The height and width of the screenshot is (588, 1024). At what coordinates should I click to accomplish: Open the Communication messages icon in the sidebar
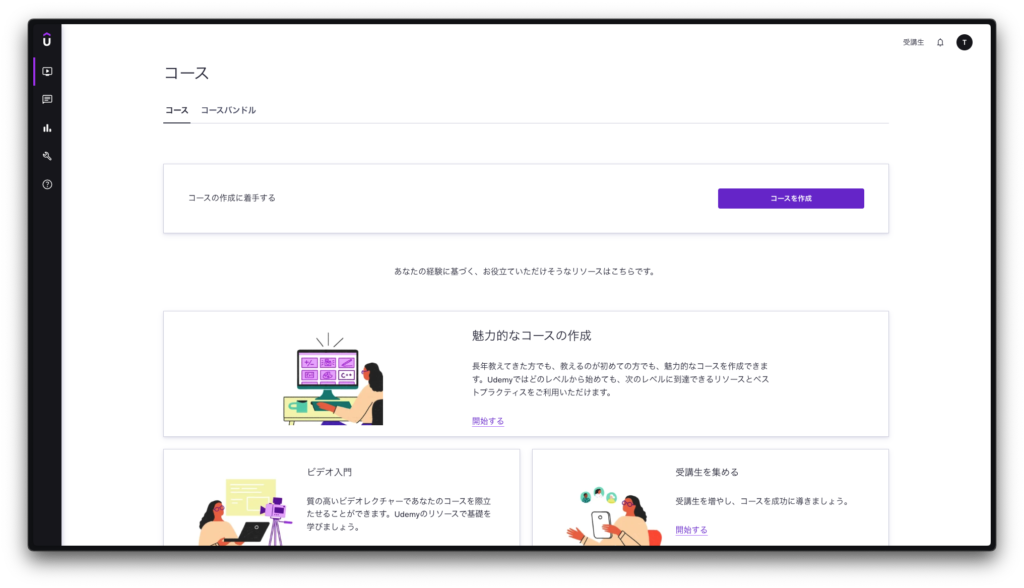47,100
